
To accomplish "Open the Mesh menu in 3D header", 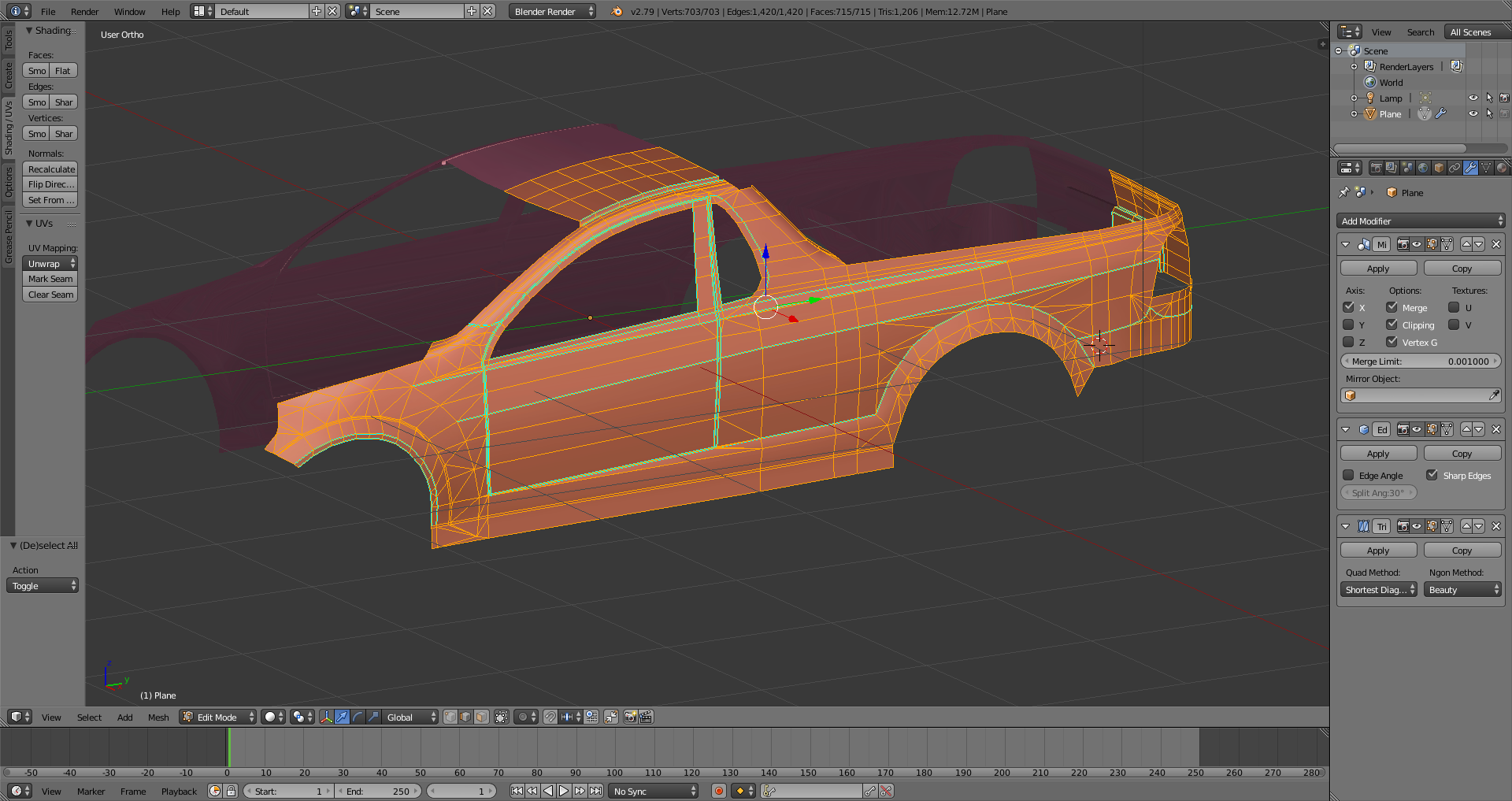I will tap(158, 717).
